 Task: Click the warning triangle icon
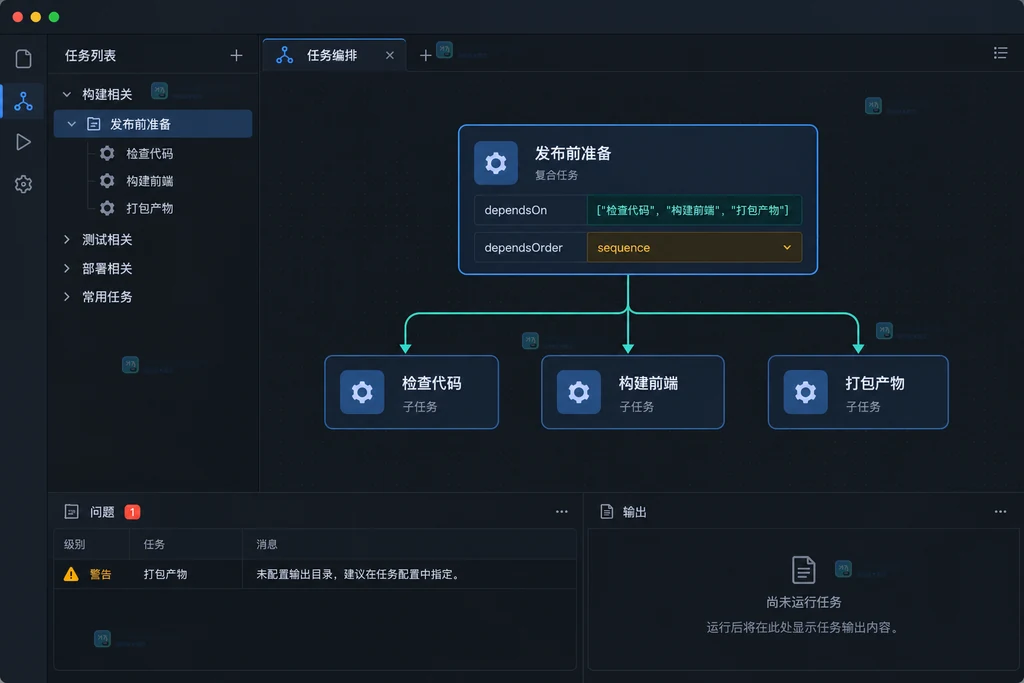pos(71,575)
